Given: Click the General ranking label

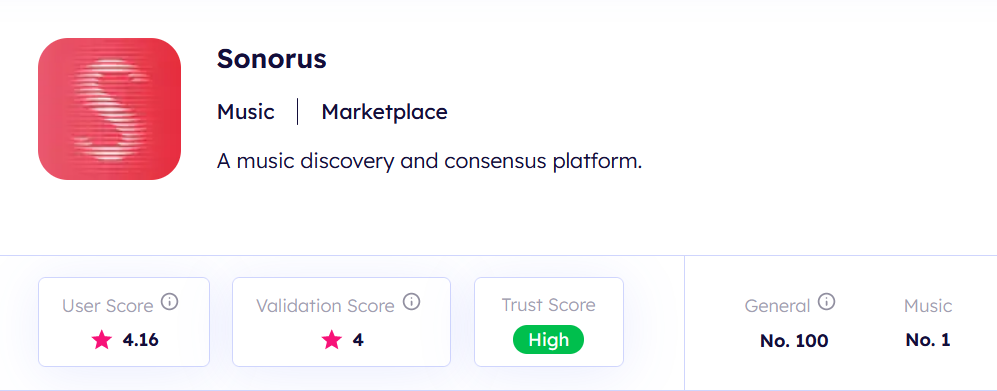Looking at the screenshot, I should point(777,306).
